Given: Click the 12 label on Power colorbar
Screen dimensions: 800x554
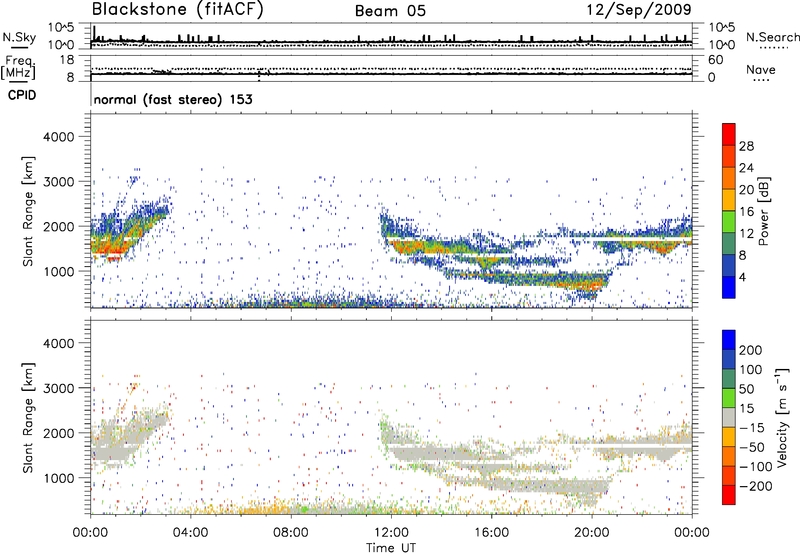Looking at the screenshot, I should (746, 234).
